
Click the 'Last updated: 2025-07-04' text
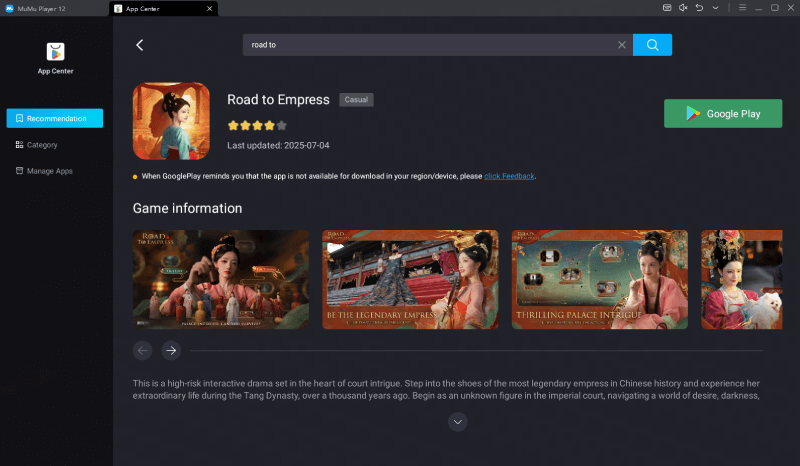pyautogui.click(x=278, y=145)
